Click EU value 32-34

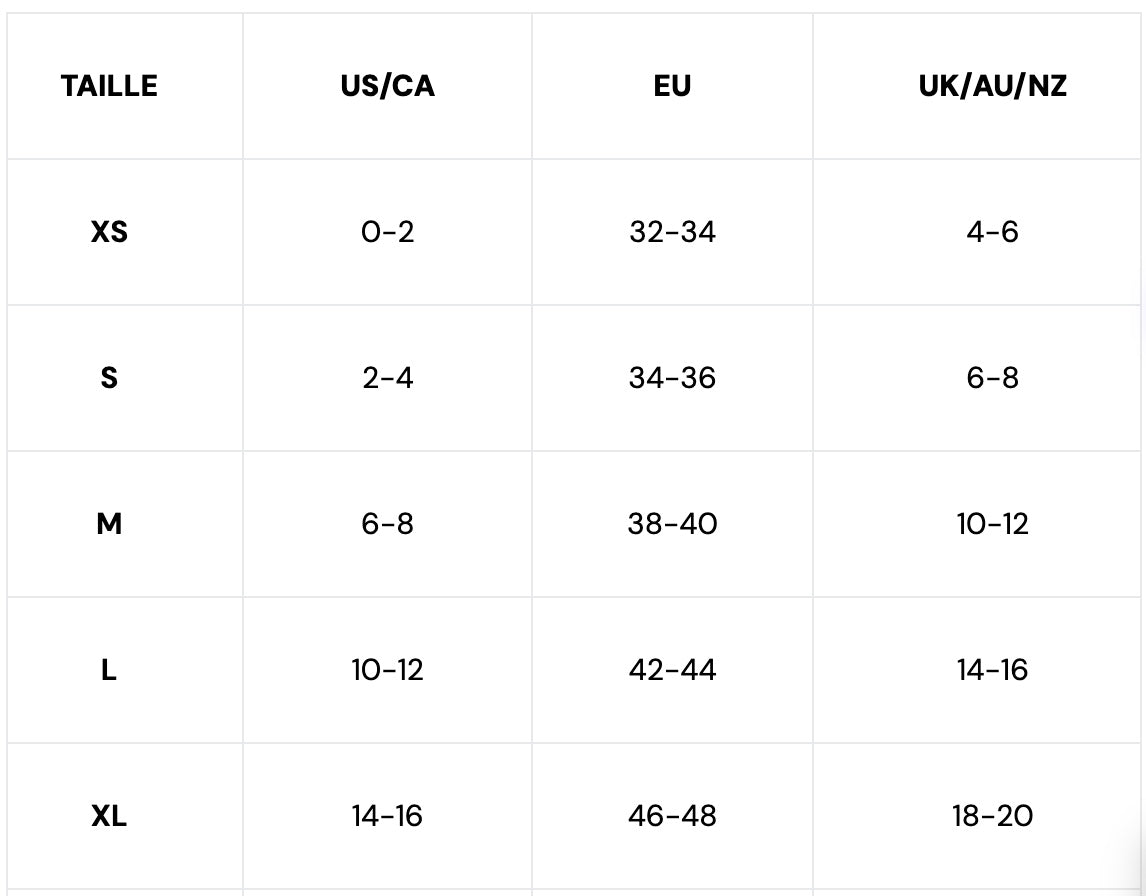point(672,232)
